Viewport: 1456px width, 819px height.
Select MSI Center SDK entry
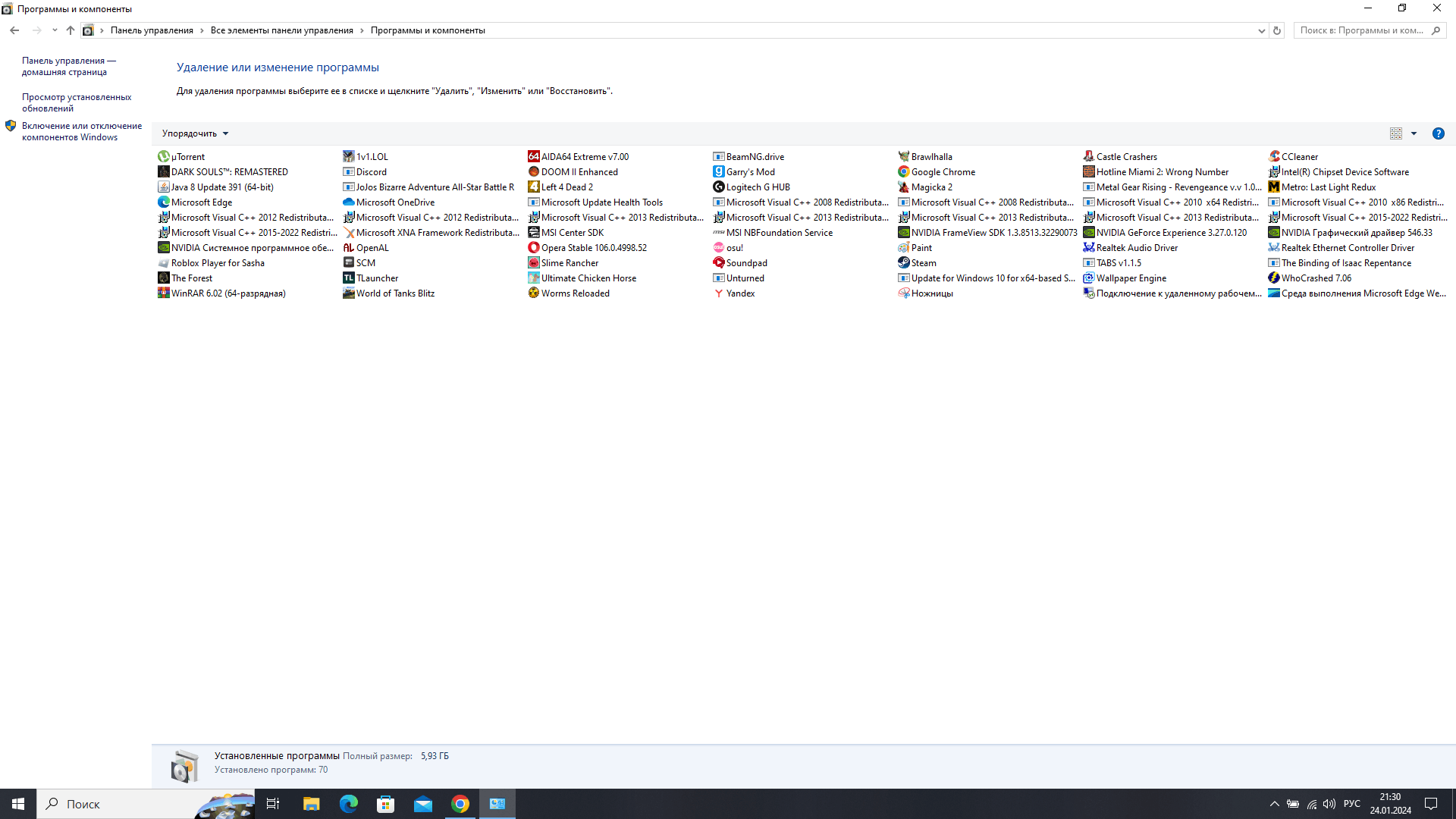pyautogui.click(x=566, y=233)
